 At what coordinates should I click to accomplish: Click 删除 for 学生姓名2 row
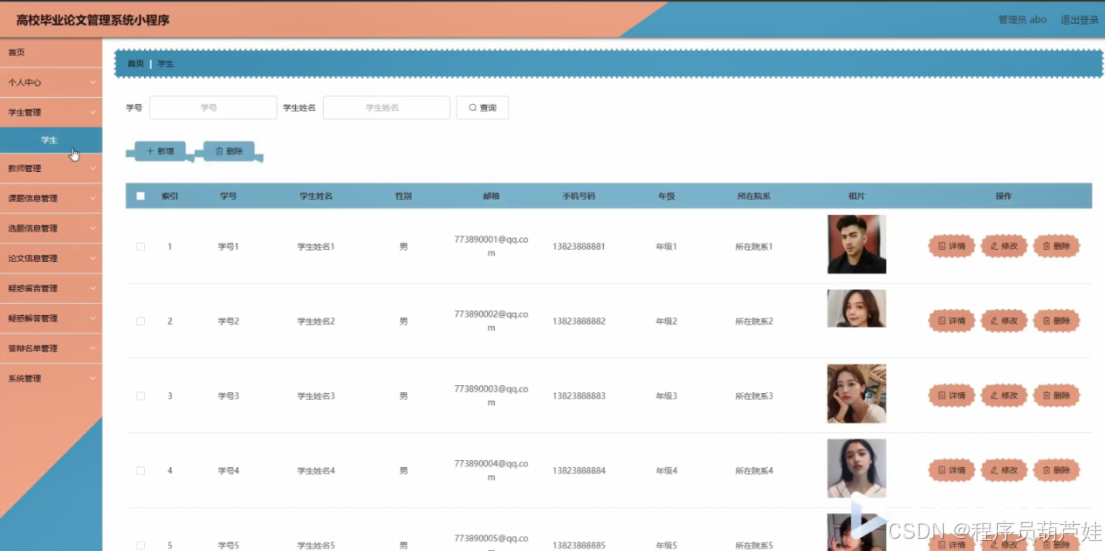[x=1057, y=321]
